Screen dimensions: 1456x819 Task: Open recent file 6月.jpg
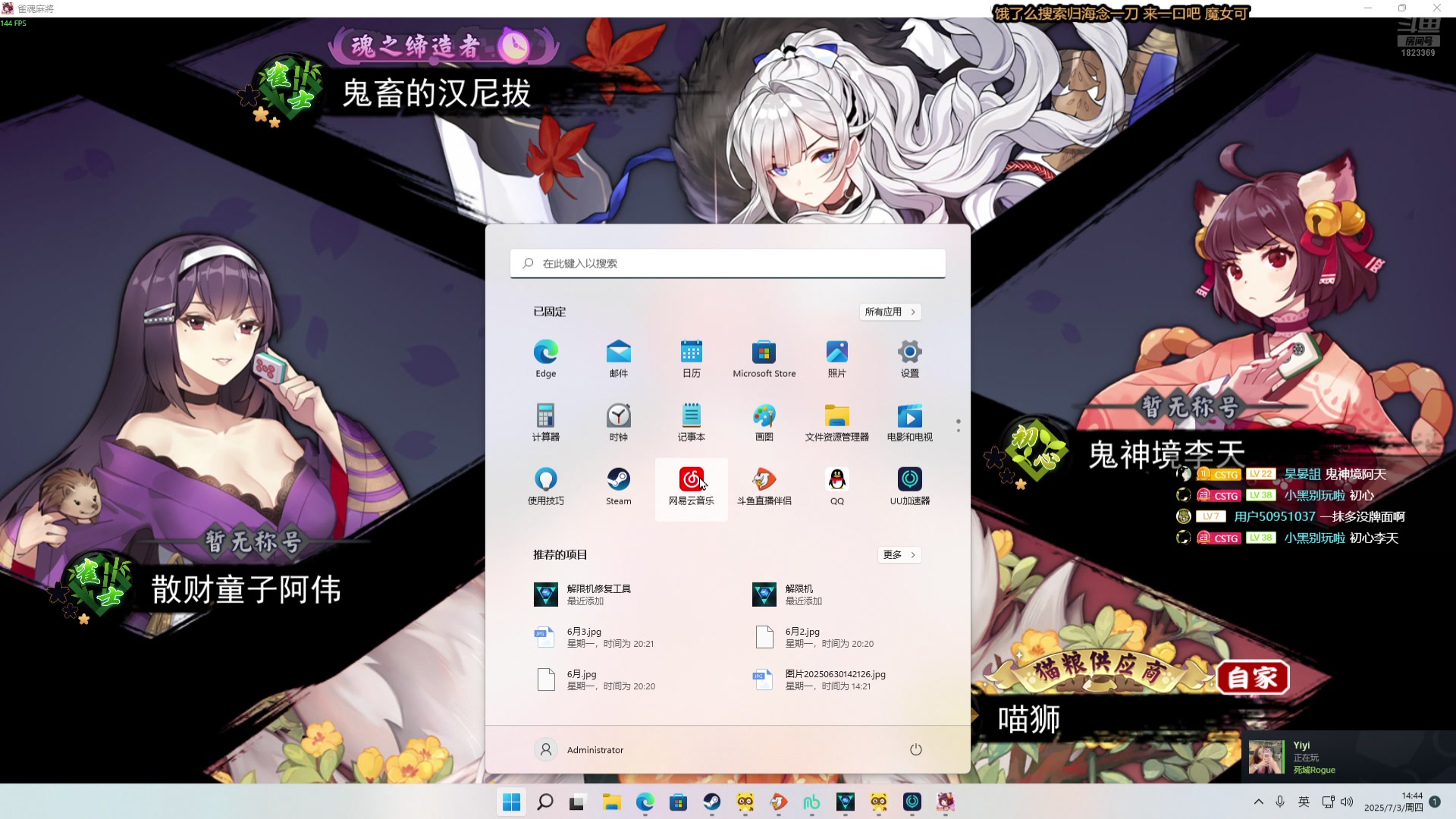[x=595, y=679]
